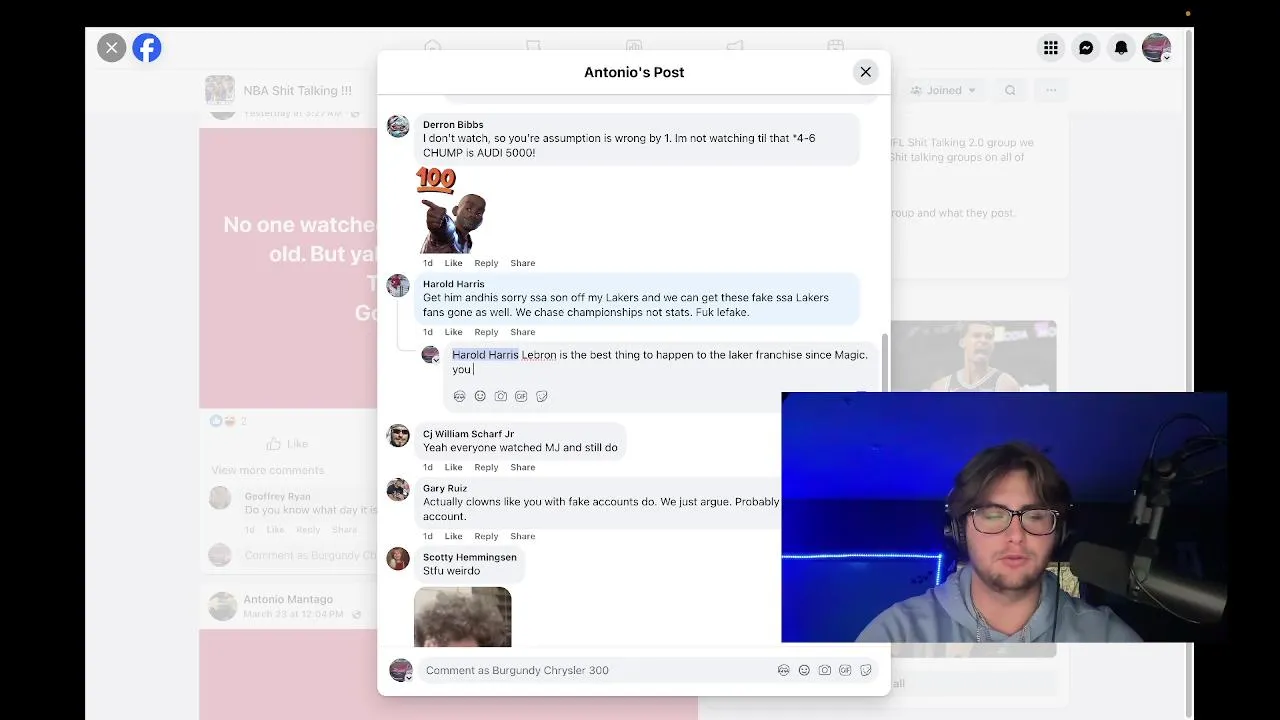Search within the group using magnifier icon
The height and width of the screenshot is (720, 1280).
click(1010, 90)
